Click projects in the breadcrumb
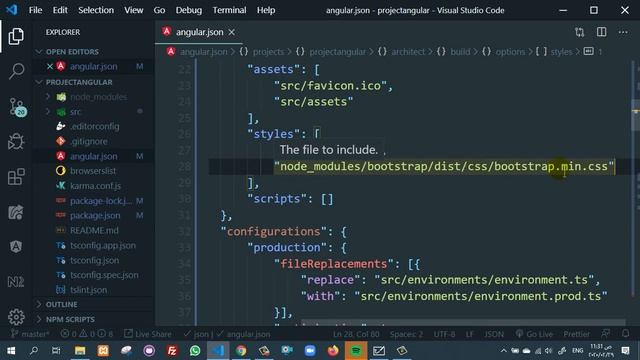The width and height of the screenshot is (640, 360). pos(268,52)
